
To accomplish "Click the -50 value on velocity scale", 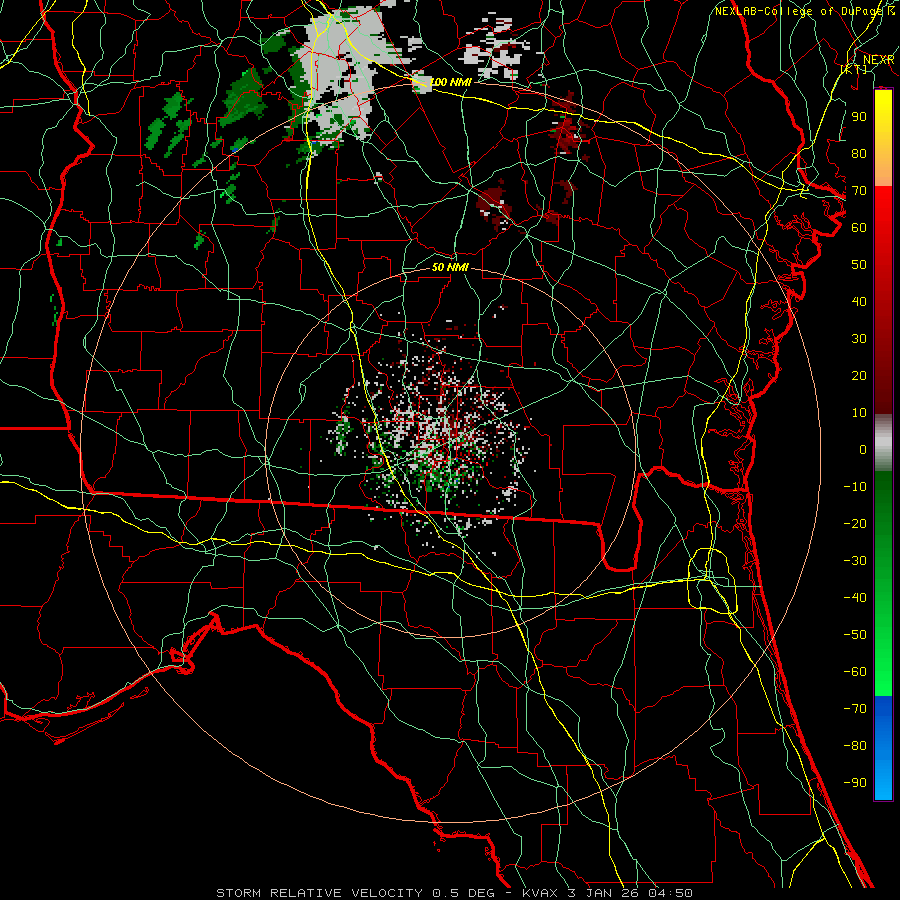I will 855,635.
